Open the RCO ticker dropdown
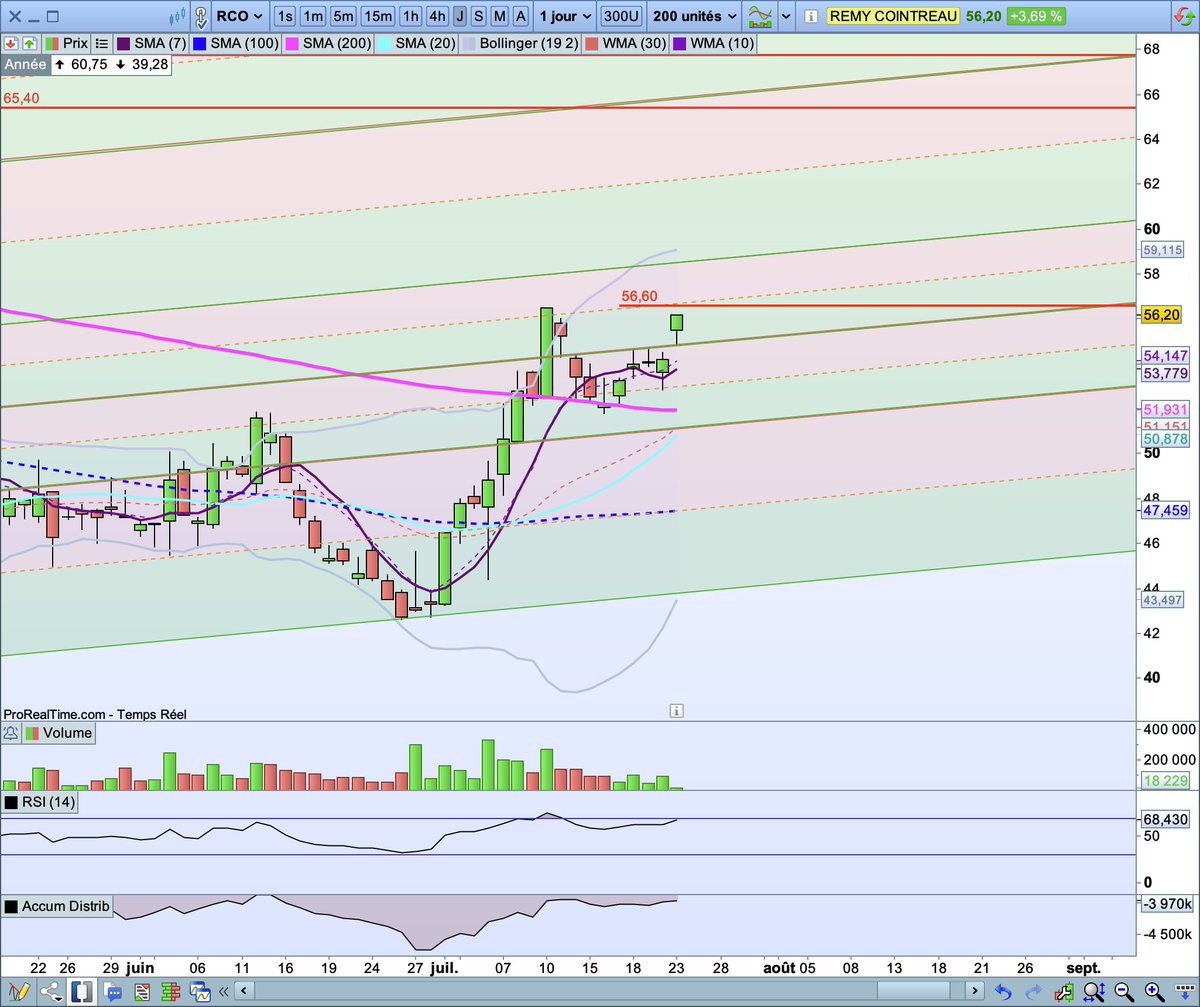This screenshot has height=1007, width=1200. (242, 16)
